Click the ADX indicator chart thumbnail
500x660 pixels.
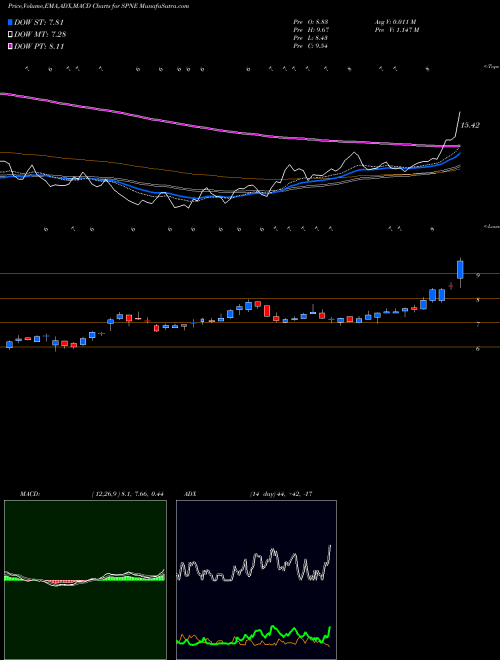256,580
